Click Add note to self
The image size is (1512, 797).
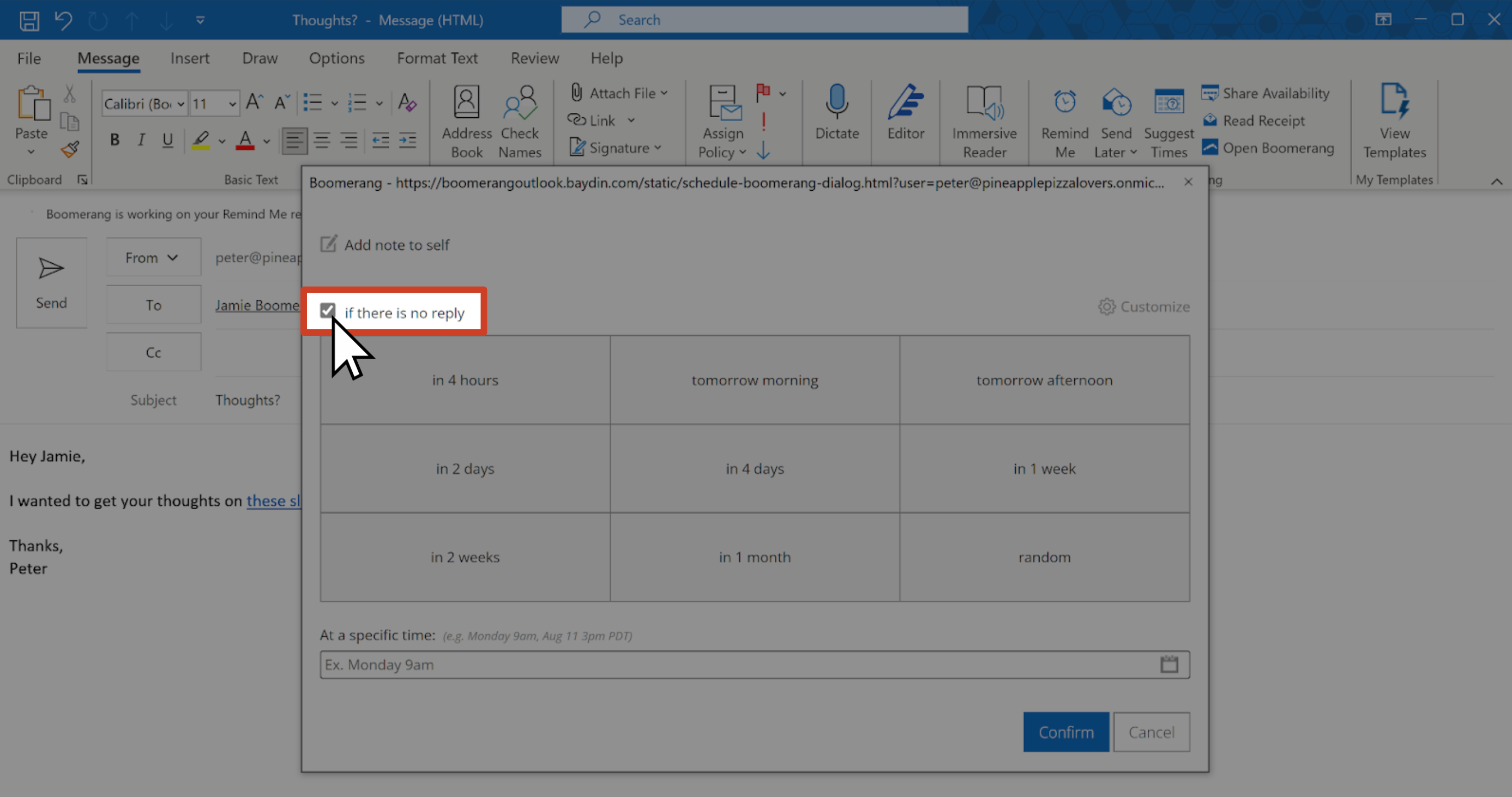pos(385,245)
